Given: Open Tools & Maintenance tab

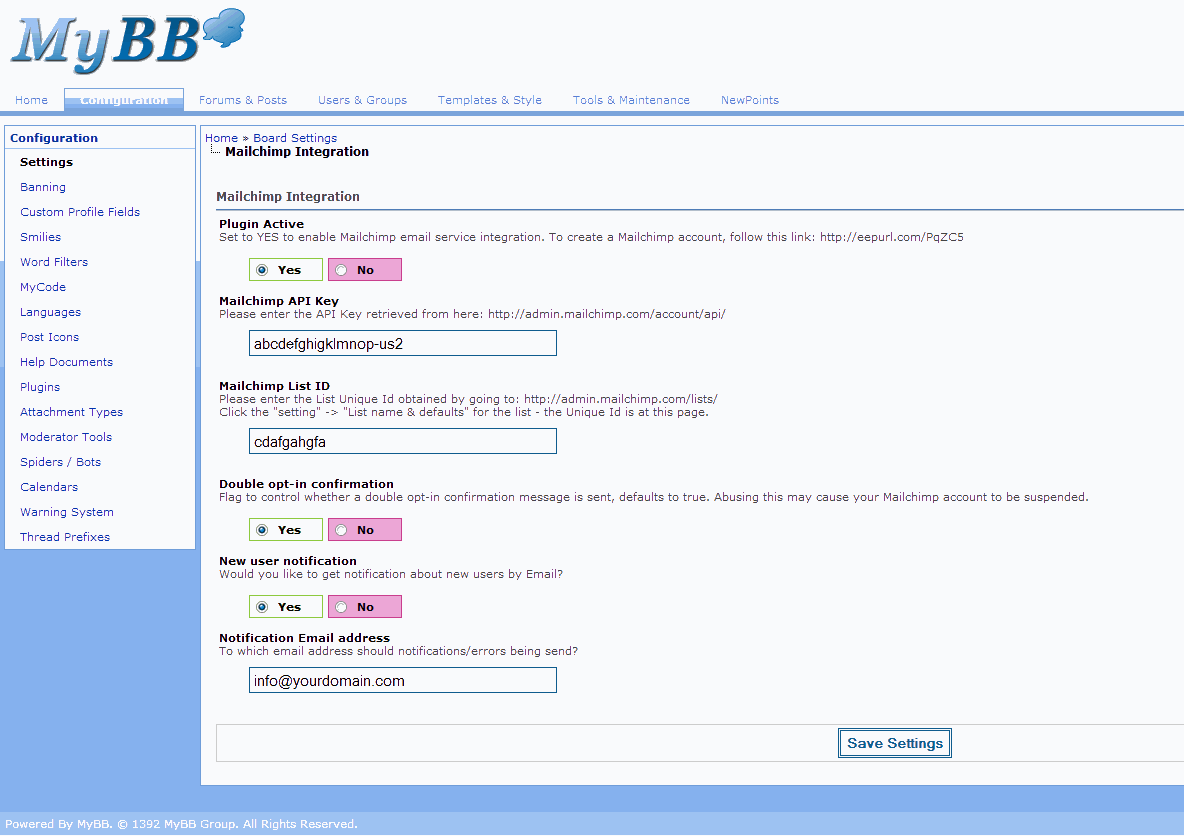Looking at the screenshot, I should tap(631, 100).
